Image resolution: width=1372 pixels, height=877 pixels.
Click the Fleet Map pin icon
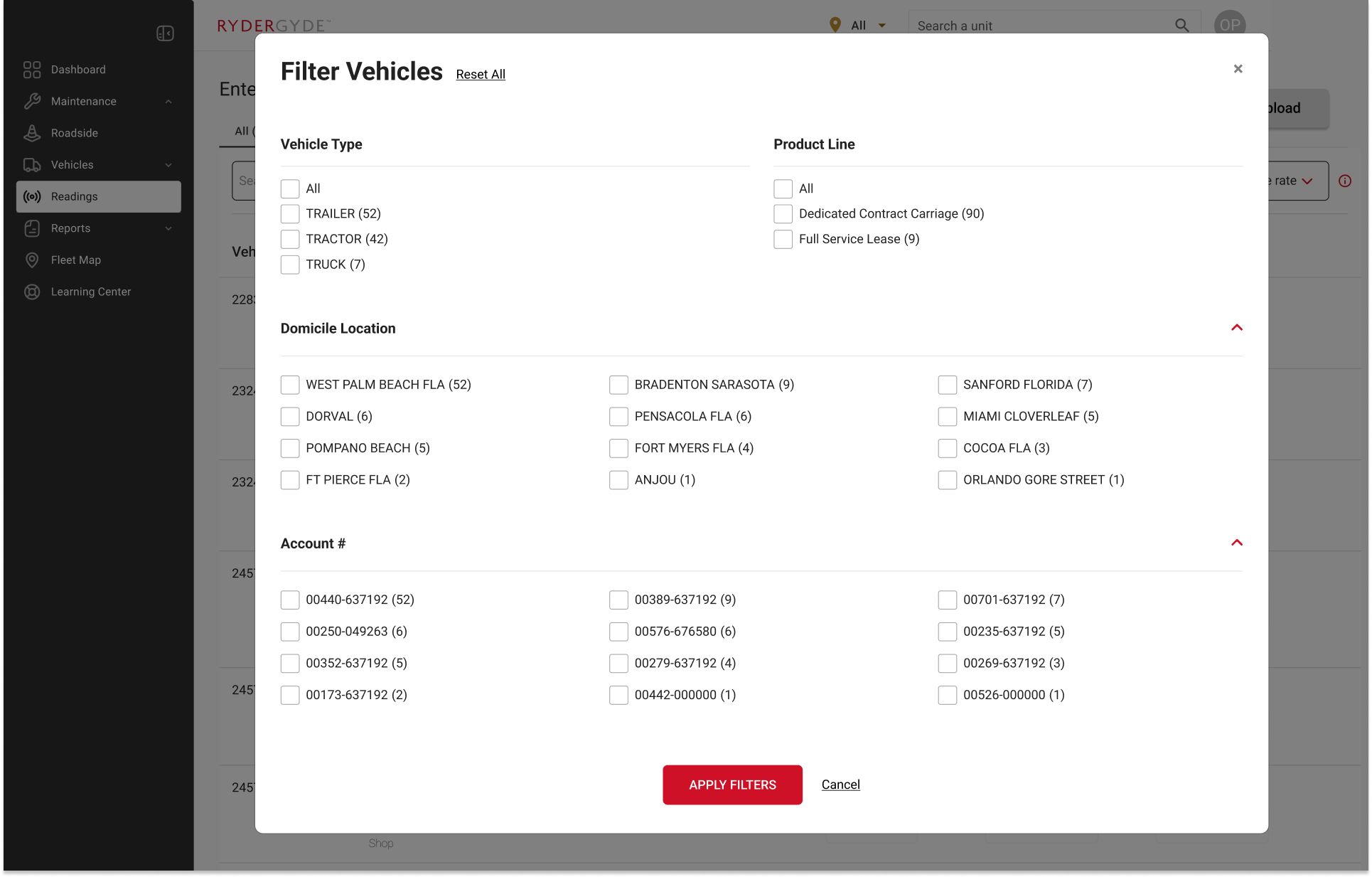(x=32, y=260)
